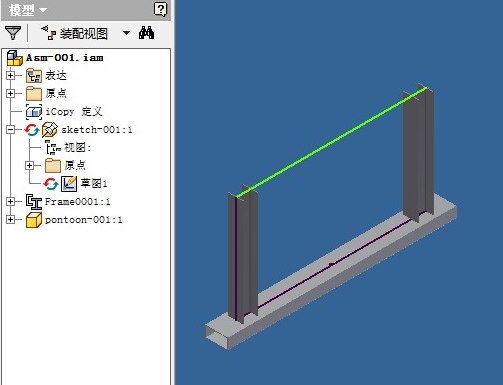Click the 视图: view representation icon
Image resolution: width=503 pixels, height=385 pixels.
pos(53,147)
